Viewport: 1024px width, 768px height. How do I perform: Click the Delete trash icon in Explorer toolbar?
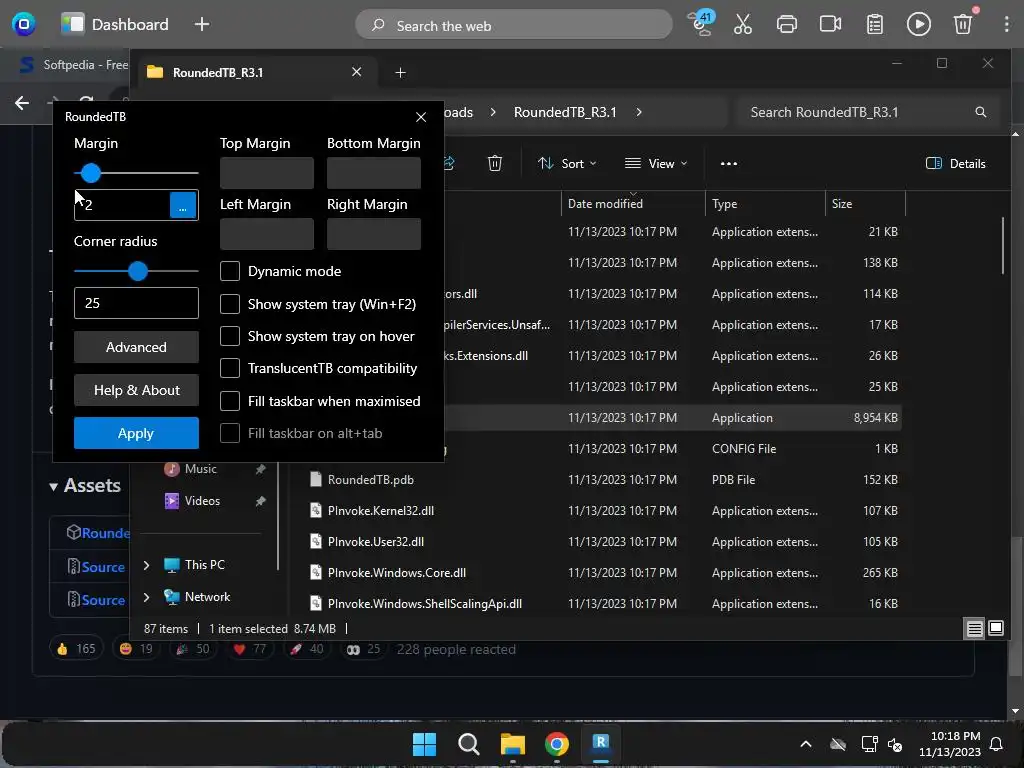tap(495, 163)
